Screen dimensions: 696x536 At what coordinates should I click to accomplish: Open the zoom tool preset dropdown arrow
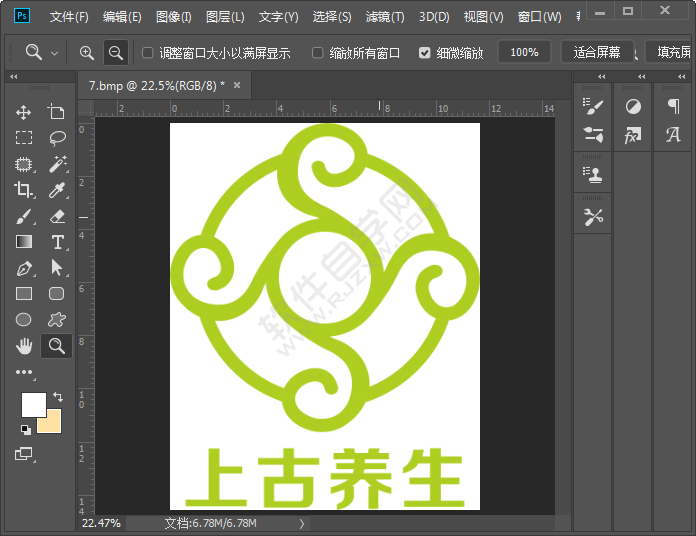tap(54, 53)
